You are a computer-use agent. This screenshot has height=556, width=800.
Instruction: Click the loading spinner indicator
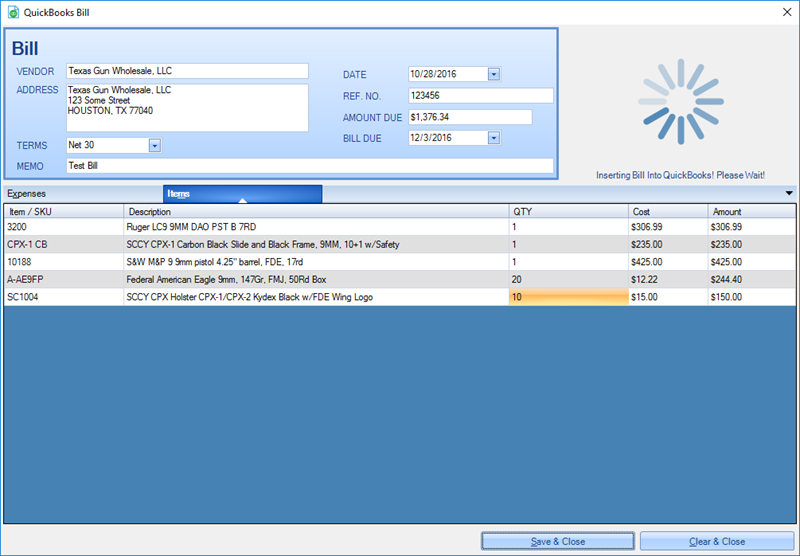coord(681,102)
